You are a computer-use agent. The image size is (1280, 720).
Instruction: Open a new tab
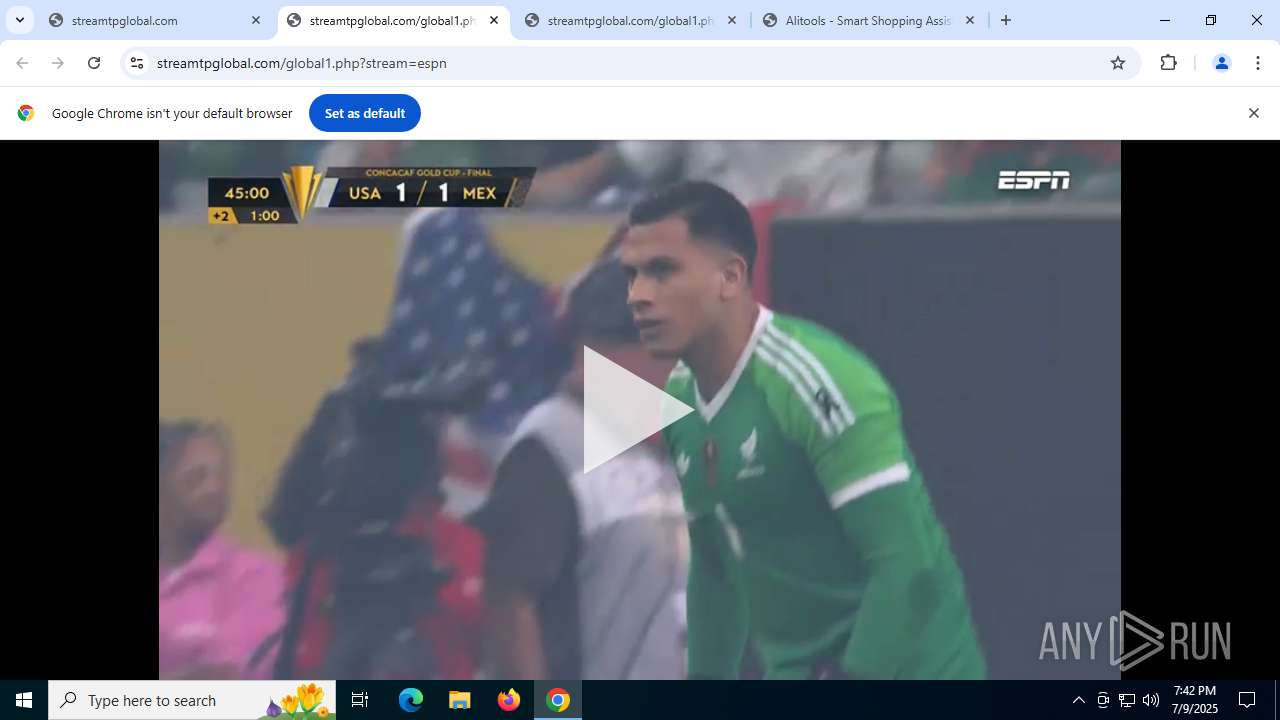(1006, 20)
